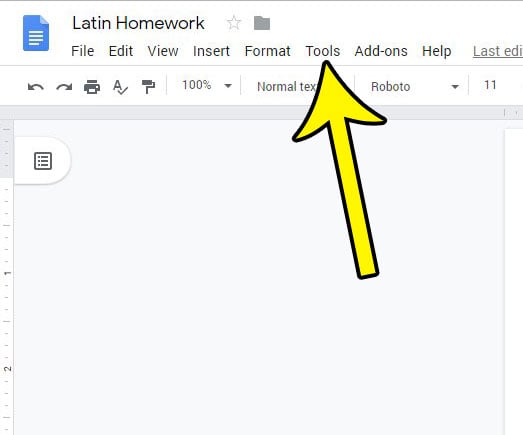Open the Insert menu
Screen dimensions: 523x435
(211, 51)
